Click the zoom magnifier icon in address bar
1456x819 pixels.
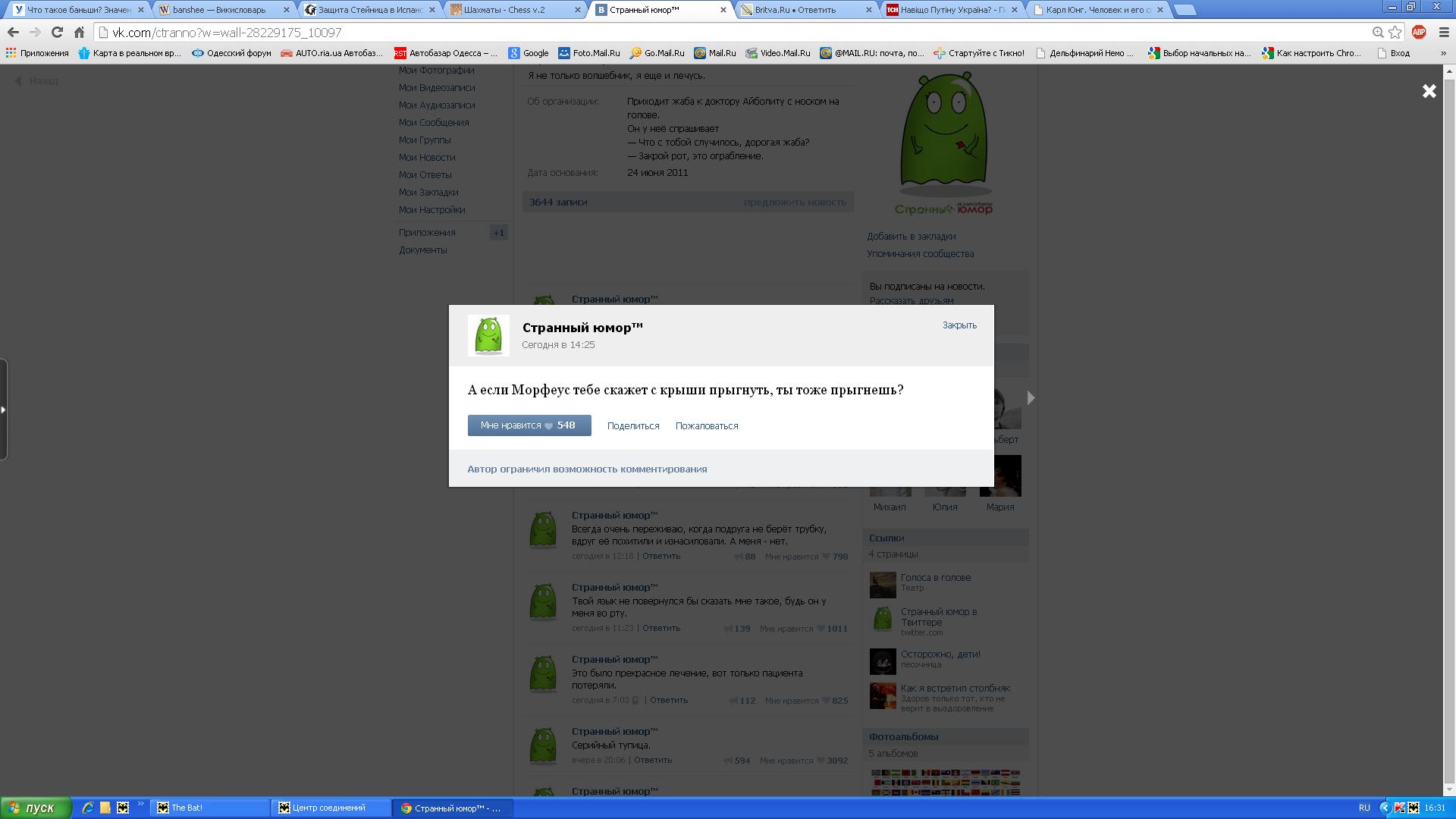point(1378,33)
